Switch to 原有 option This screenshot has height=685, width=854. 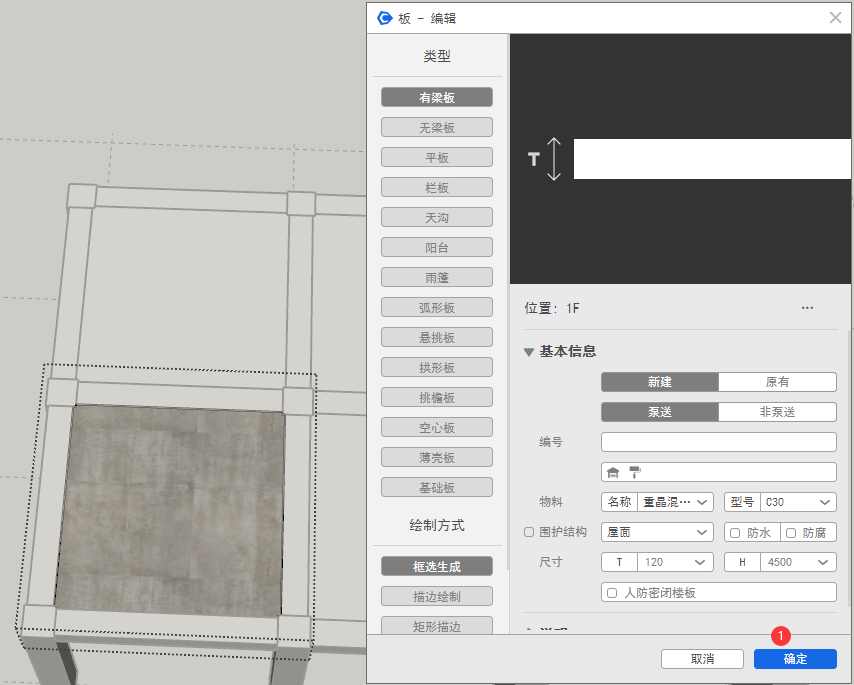[777, 382]
